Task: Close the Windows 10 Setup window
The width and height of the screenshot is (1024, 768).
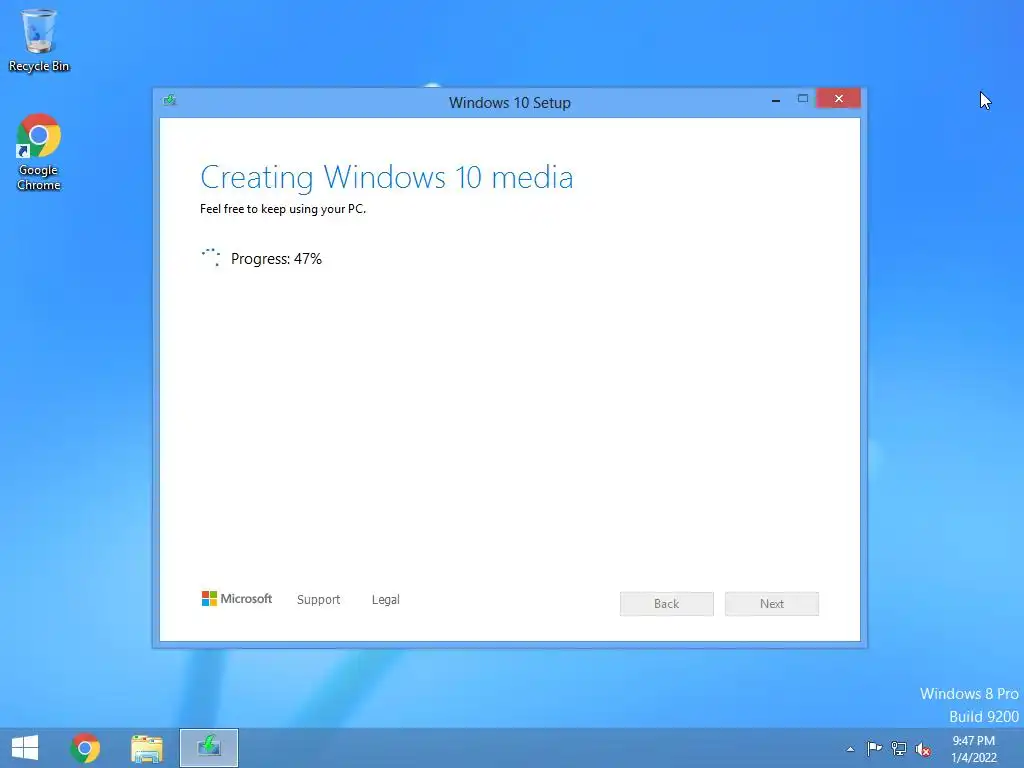Action: pos(839,99)
